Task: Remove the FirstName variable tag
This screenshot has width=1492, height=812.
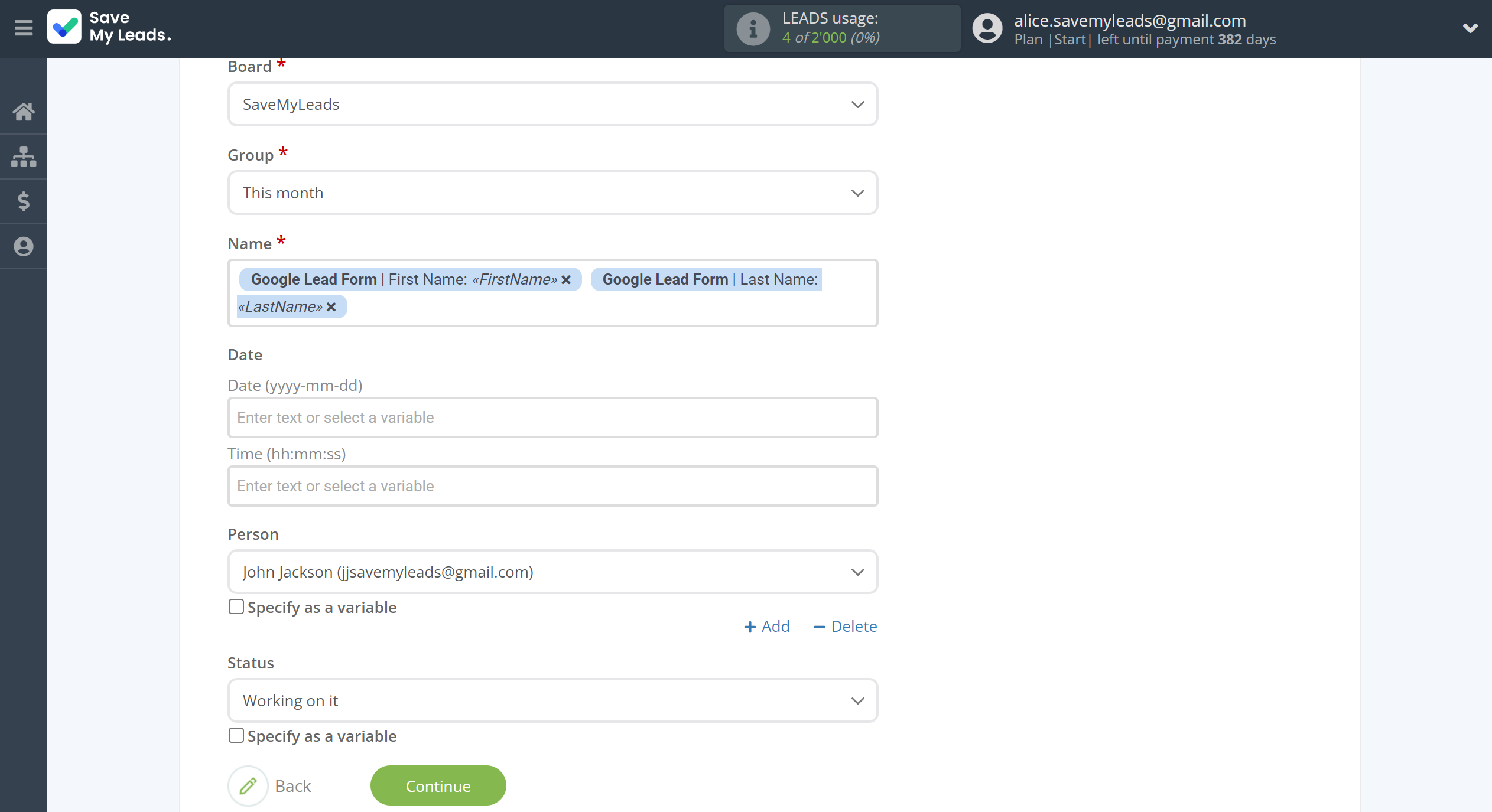Action: 566,280
